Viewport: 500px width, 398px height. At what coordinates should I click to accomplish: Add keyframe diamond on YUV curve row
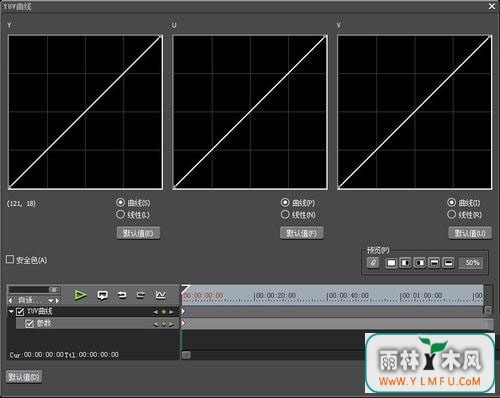164,312
